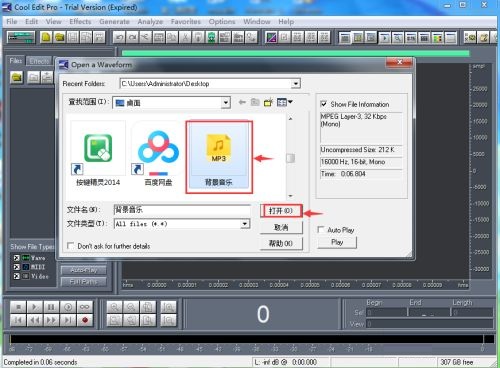
Task: Open the View menu
Action: pos(54,22)
